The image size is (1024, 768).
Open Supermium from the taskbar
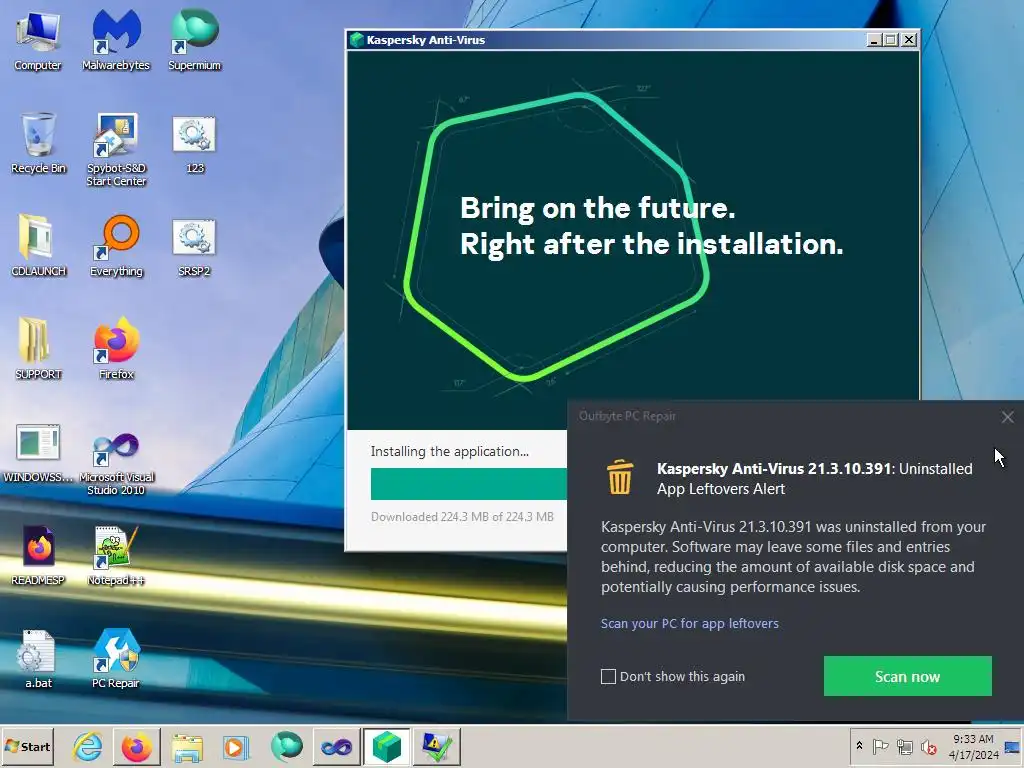coord(287,746)
